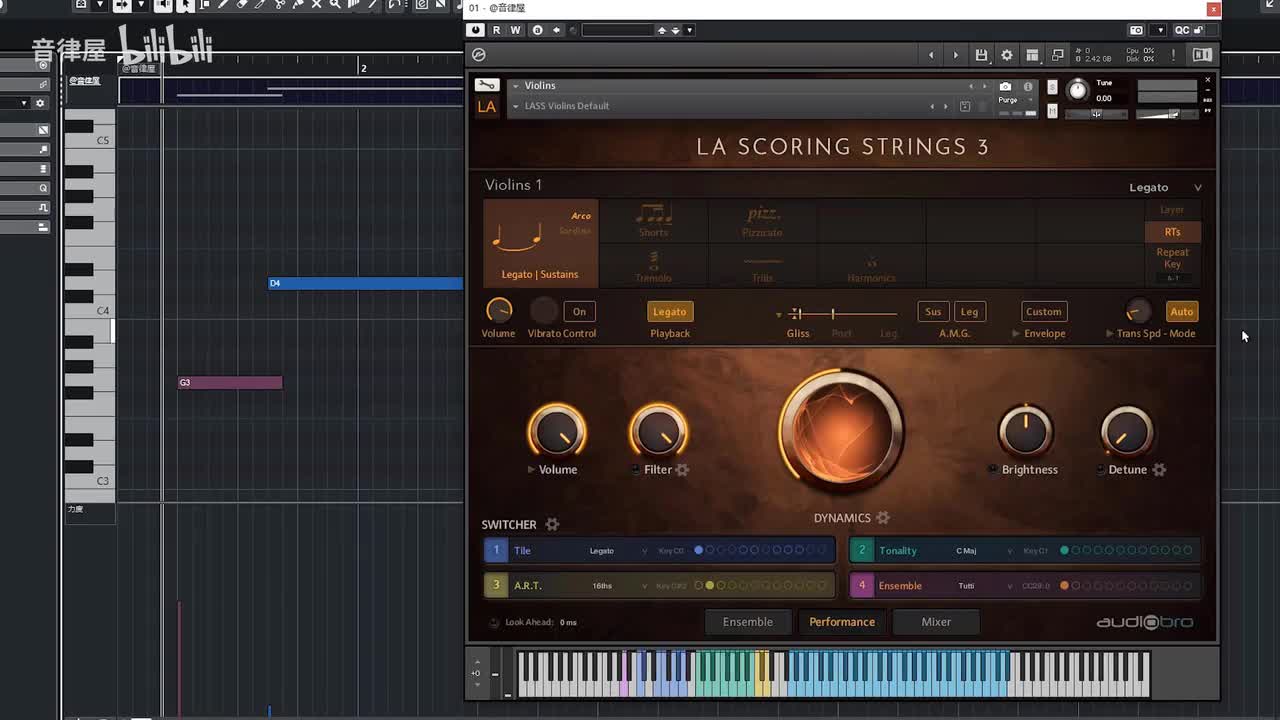Toggle the Legato Playback button
Image resolution: width=1280 pixels, height=720 pixels.
coord(669,312)
